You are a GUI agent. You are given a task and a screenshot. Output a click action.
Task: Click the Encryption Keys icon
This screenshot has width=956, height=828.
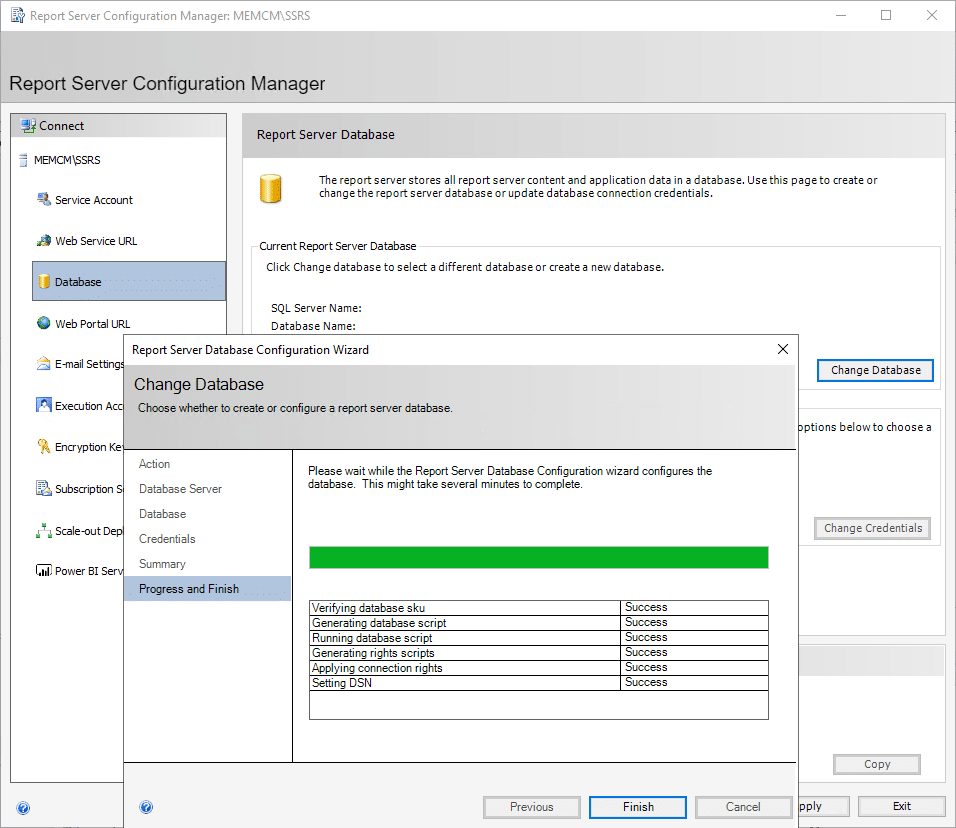tap(43, 447)
